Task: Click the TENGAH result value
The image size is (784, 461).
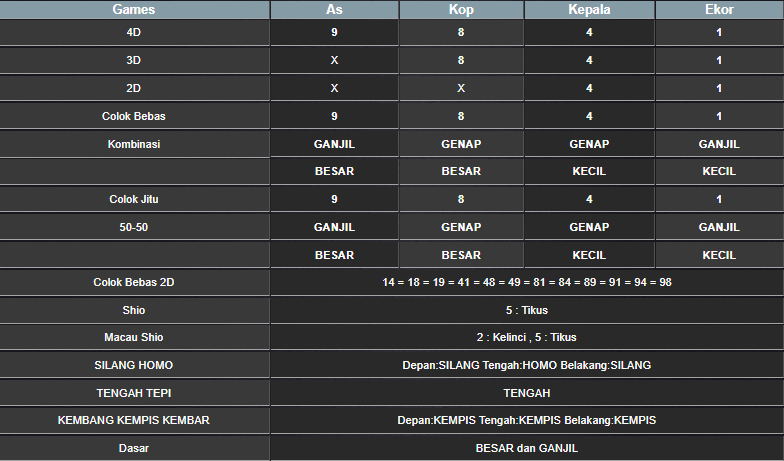Action: tap(527, 394)
